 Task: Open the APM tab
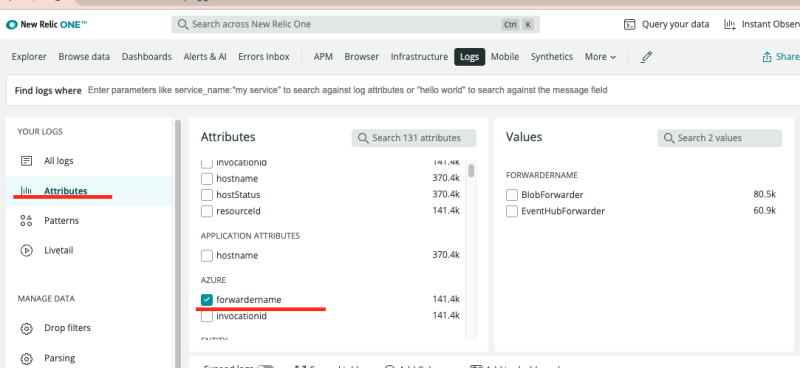point(323,57)
